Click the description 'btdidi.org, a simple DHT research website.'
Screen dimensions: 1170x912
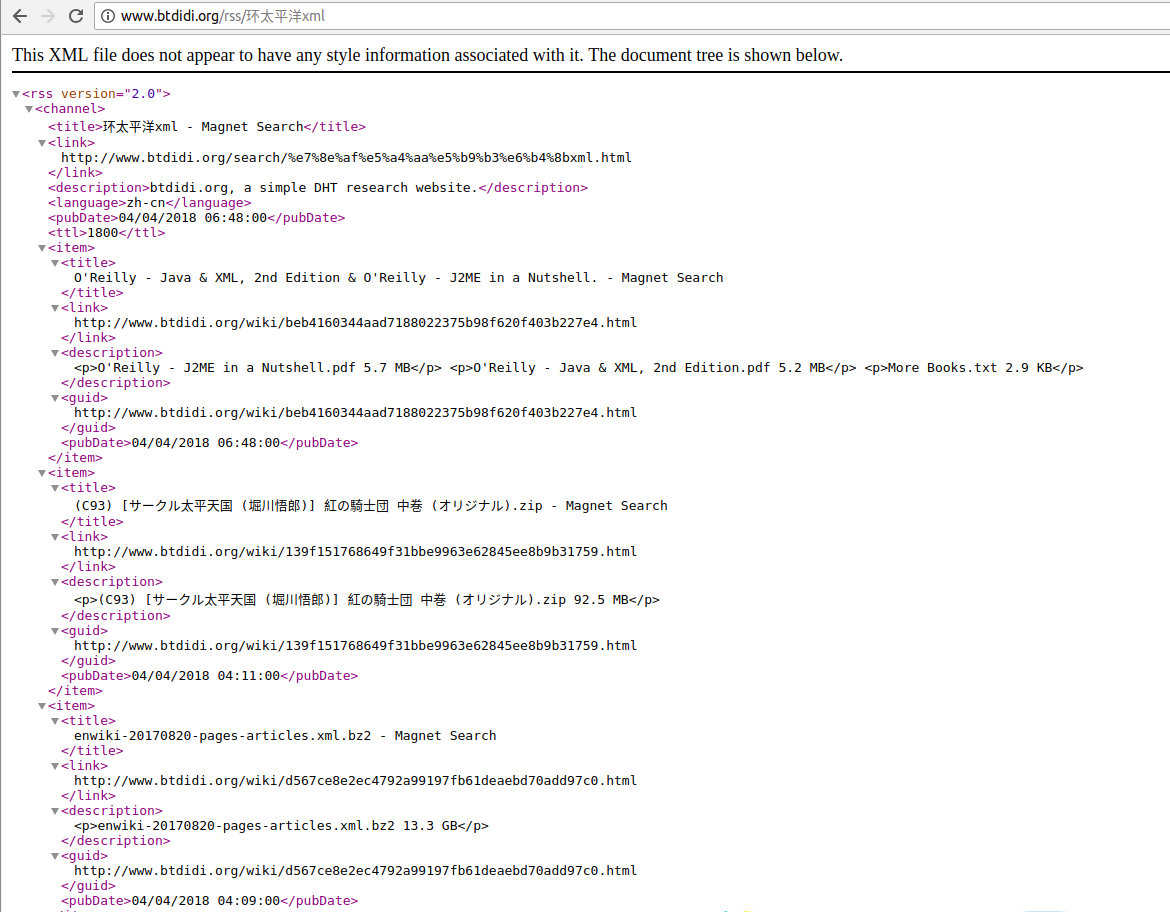(x=313, y=188)
